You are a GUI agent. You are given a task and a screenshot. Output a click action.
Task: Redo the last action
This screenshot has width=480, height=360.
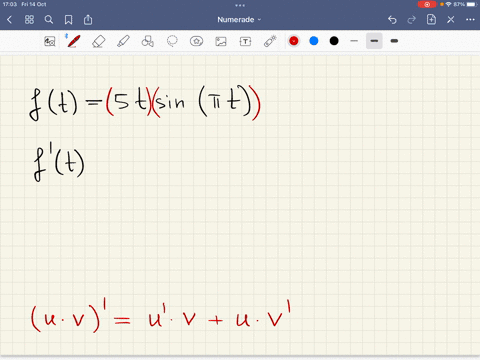pyautogui.click(x=412, y=20)
